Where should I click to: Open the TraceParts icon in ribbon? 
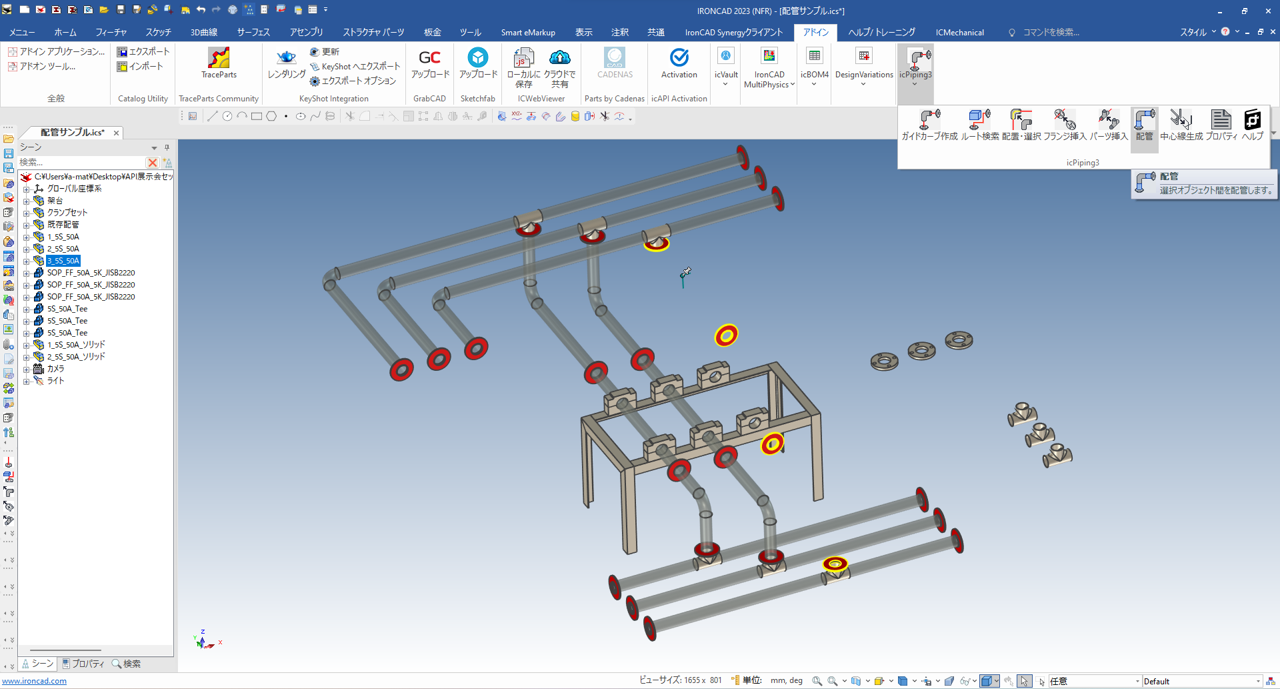point(218,62)
